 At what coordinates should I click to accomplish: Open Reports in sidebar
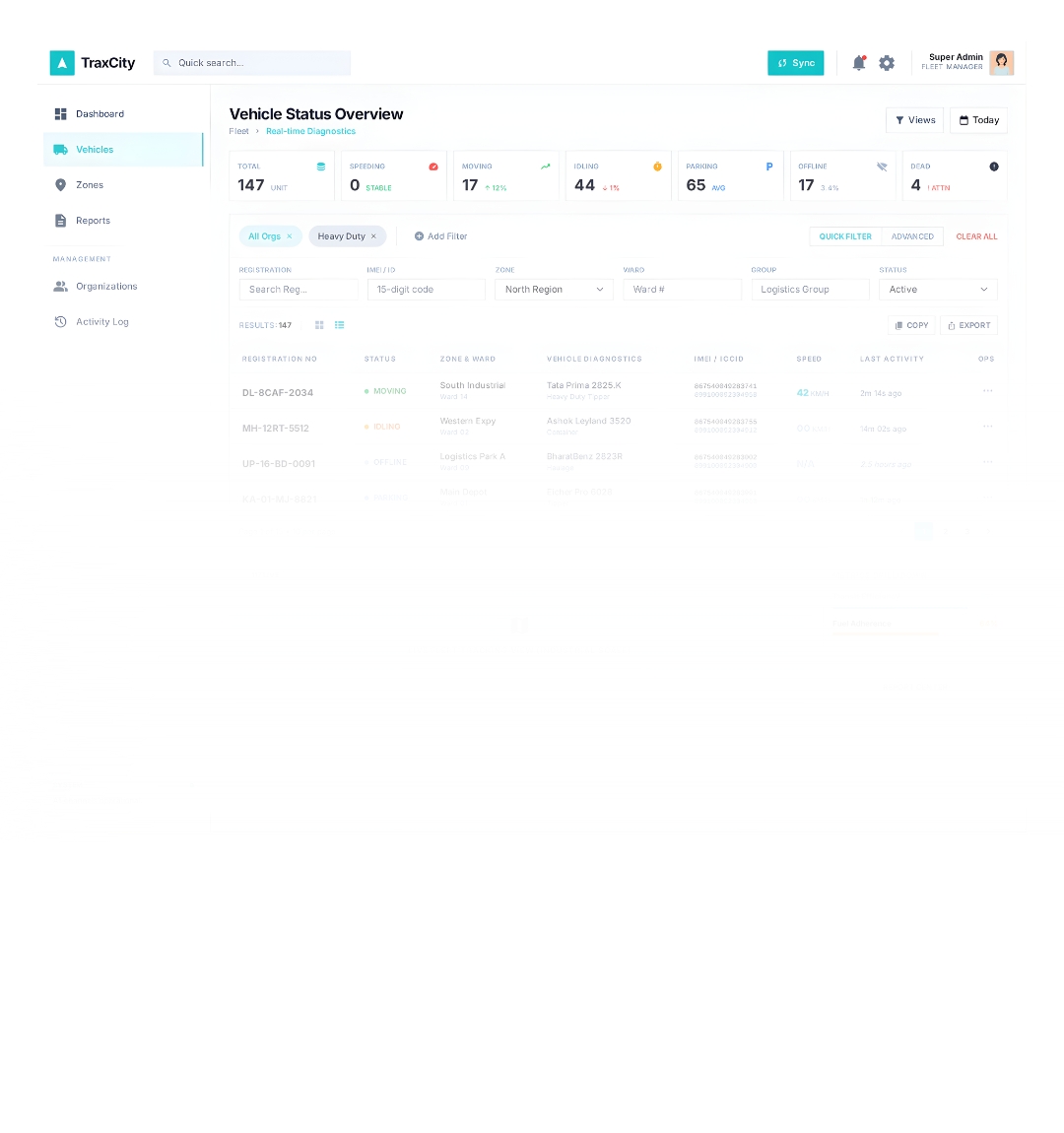tap(123, 221)
